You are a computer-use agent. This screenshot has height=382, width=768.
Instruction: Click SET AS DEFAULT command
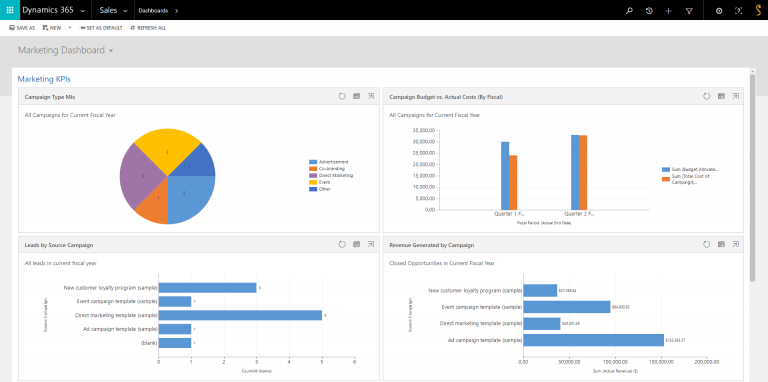(101, 28)
